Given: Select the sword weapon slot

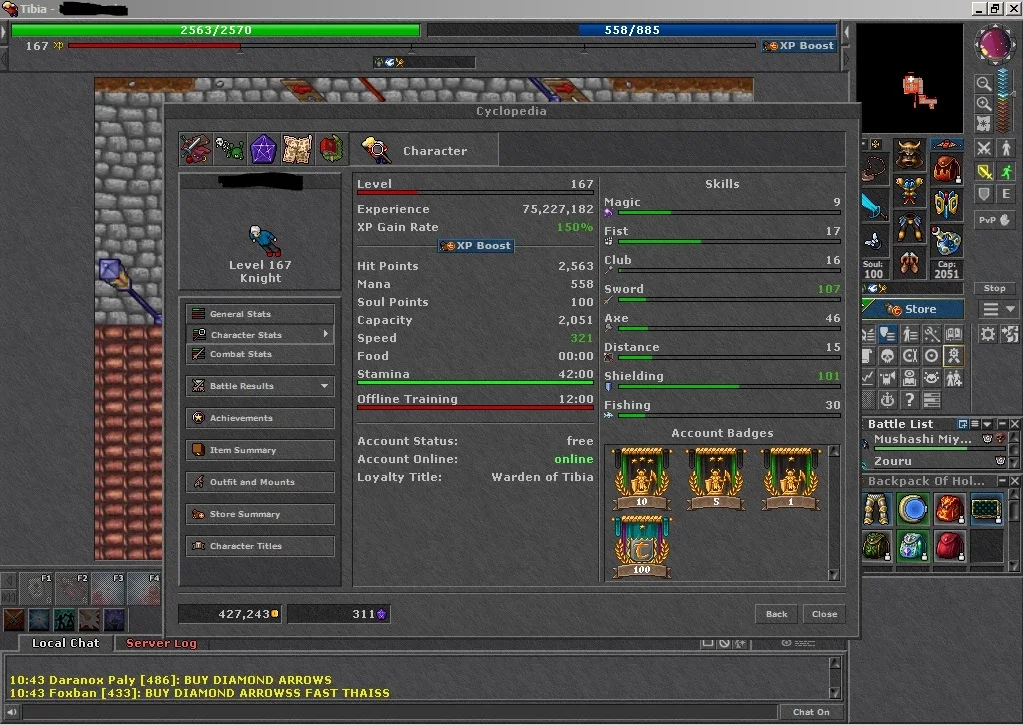Looking at the screenshot, I should coord(874,206).
